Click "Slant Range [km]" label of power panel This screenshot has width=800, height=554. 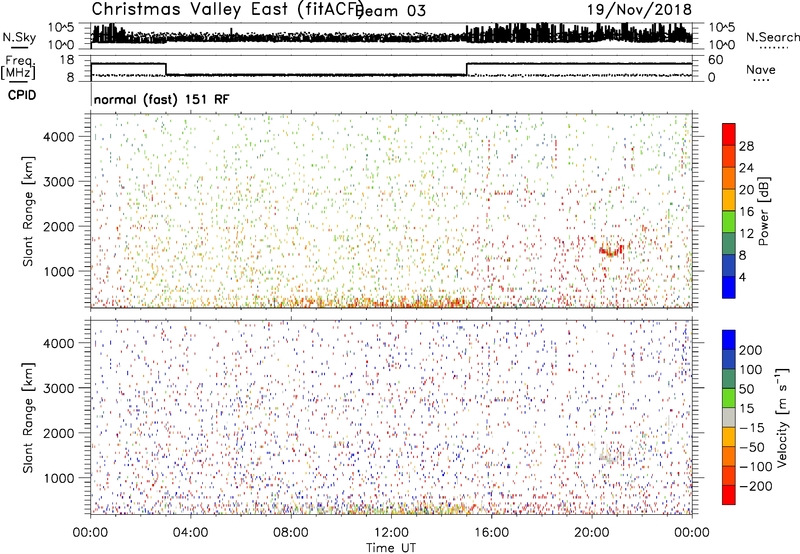(x=28, y=211)
